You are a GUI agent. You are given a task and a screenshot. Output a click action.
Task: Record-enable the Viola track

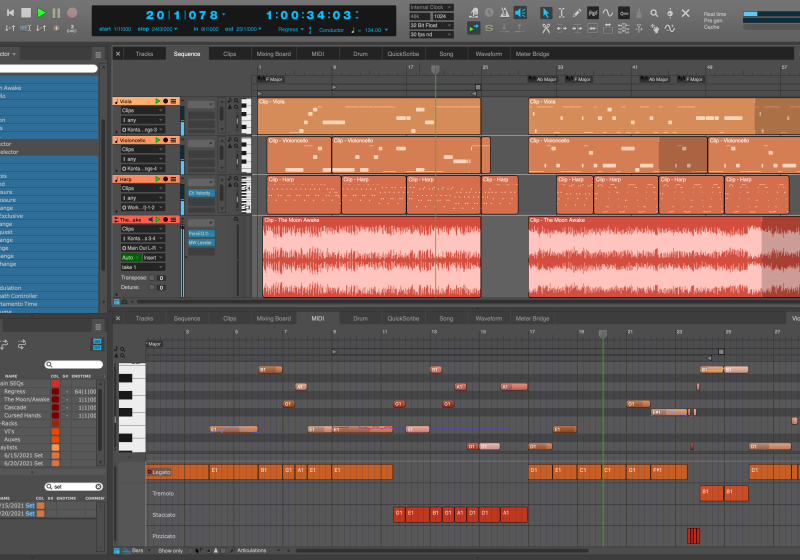pyautogui.click(x=166, y=101)
